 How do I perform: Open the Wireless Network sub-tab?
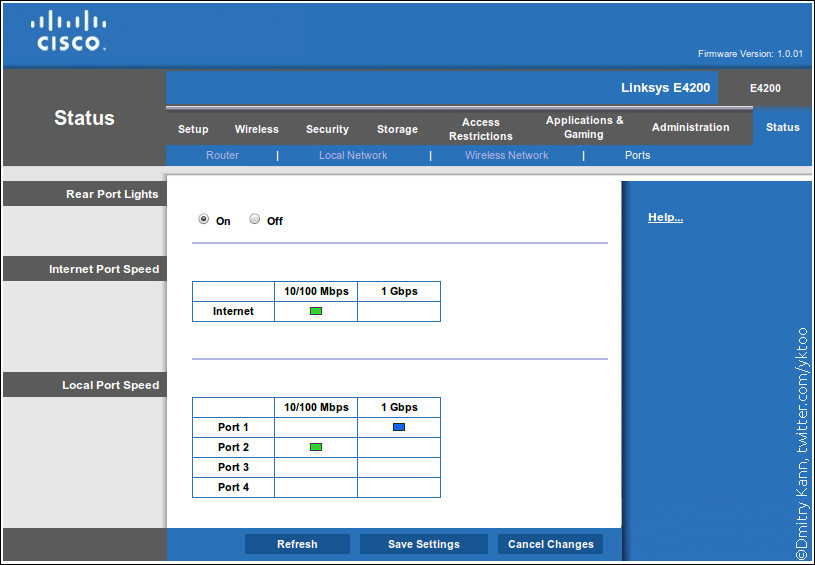pos(506,155)
